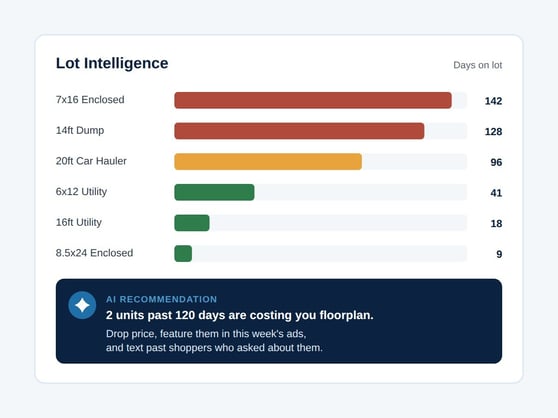Click the value 128

[493, 132]
